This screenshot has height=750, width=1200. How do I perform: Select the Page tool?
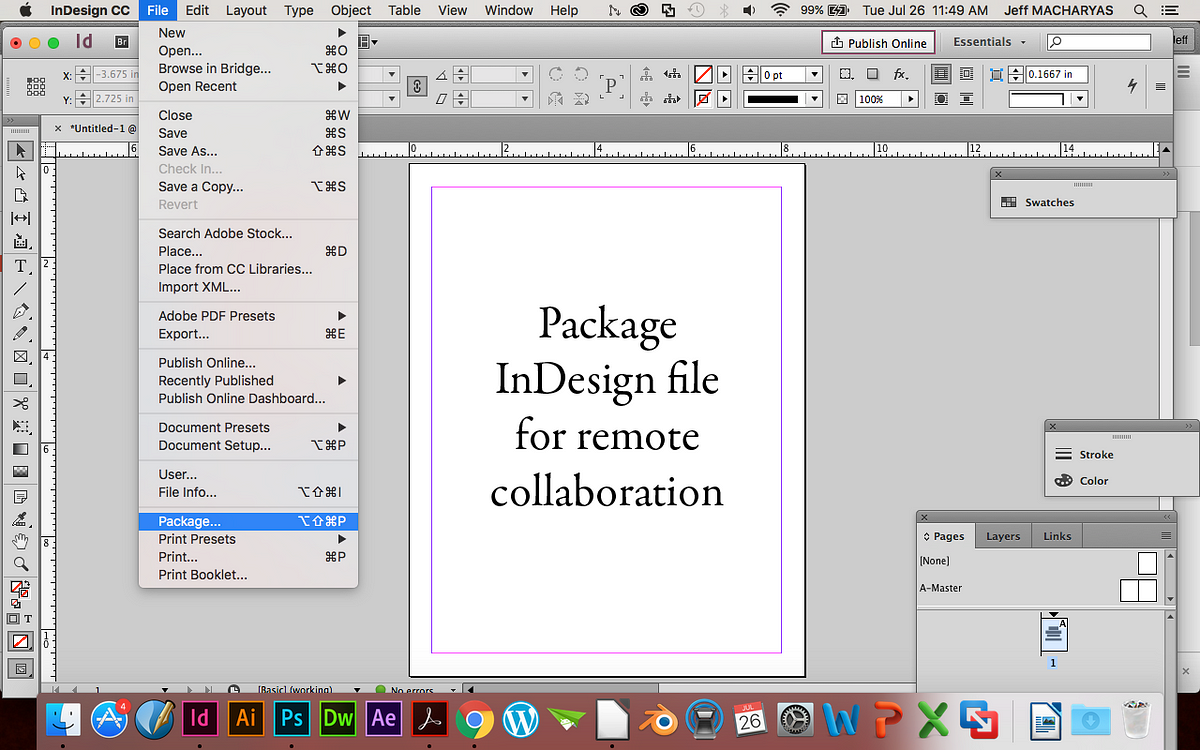click(x=20, y=195)
